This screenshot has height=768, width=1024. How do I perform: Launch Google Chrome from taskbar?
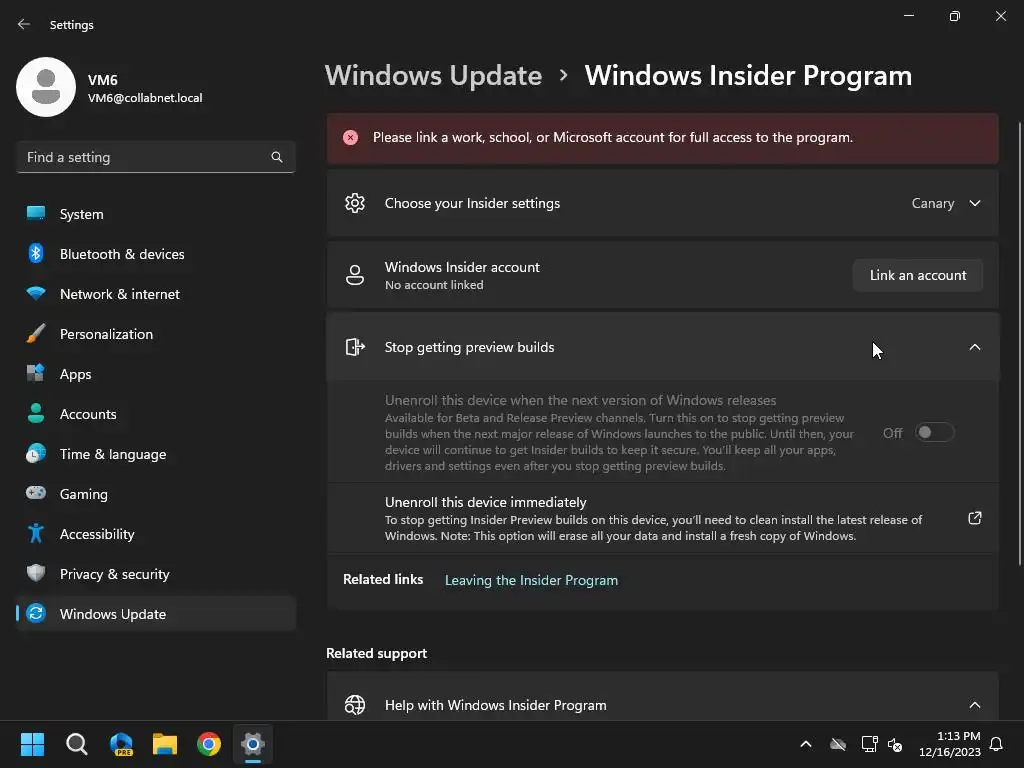(209, 744)
